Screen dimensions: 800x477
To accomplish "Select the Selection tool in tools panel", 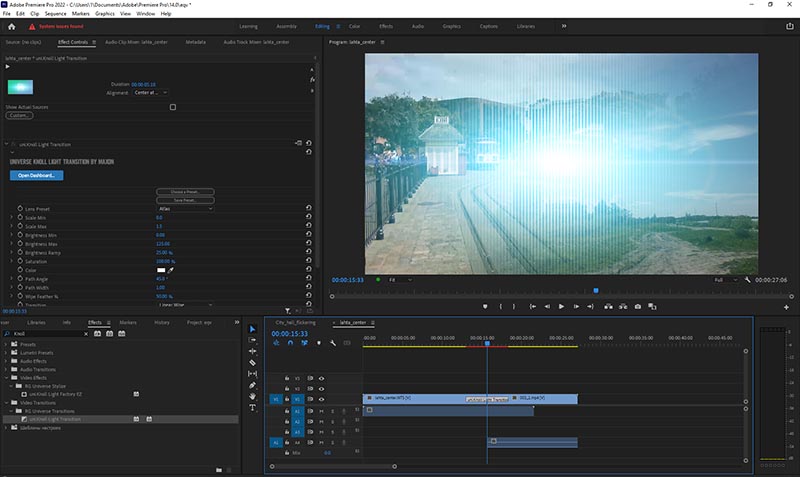I will pyautogui.click(x=253, y=329).
